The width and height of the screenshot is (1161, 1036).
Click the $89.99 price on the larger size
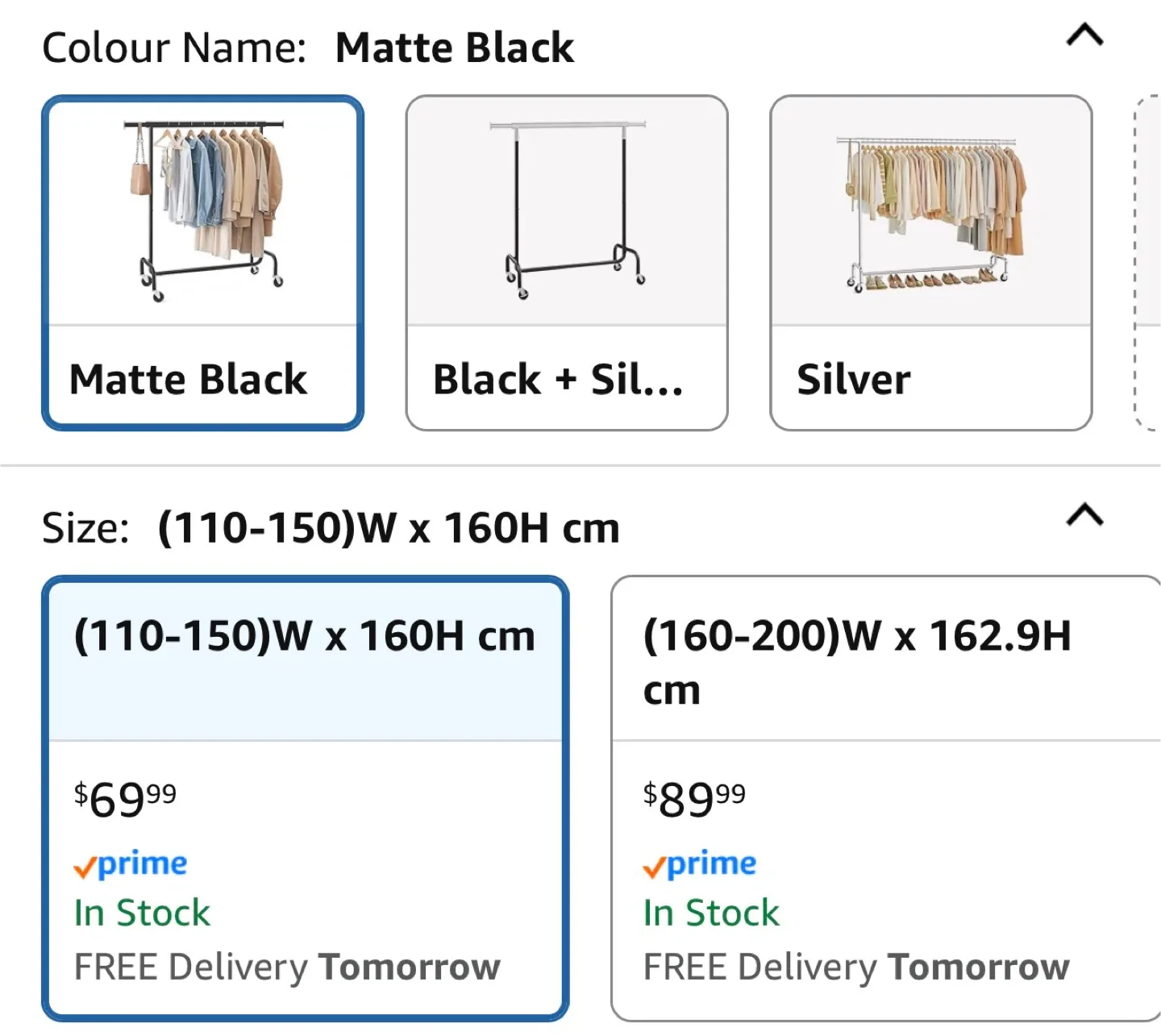point(695,798)
